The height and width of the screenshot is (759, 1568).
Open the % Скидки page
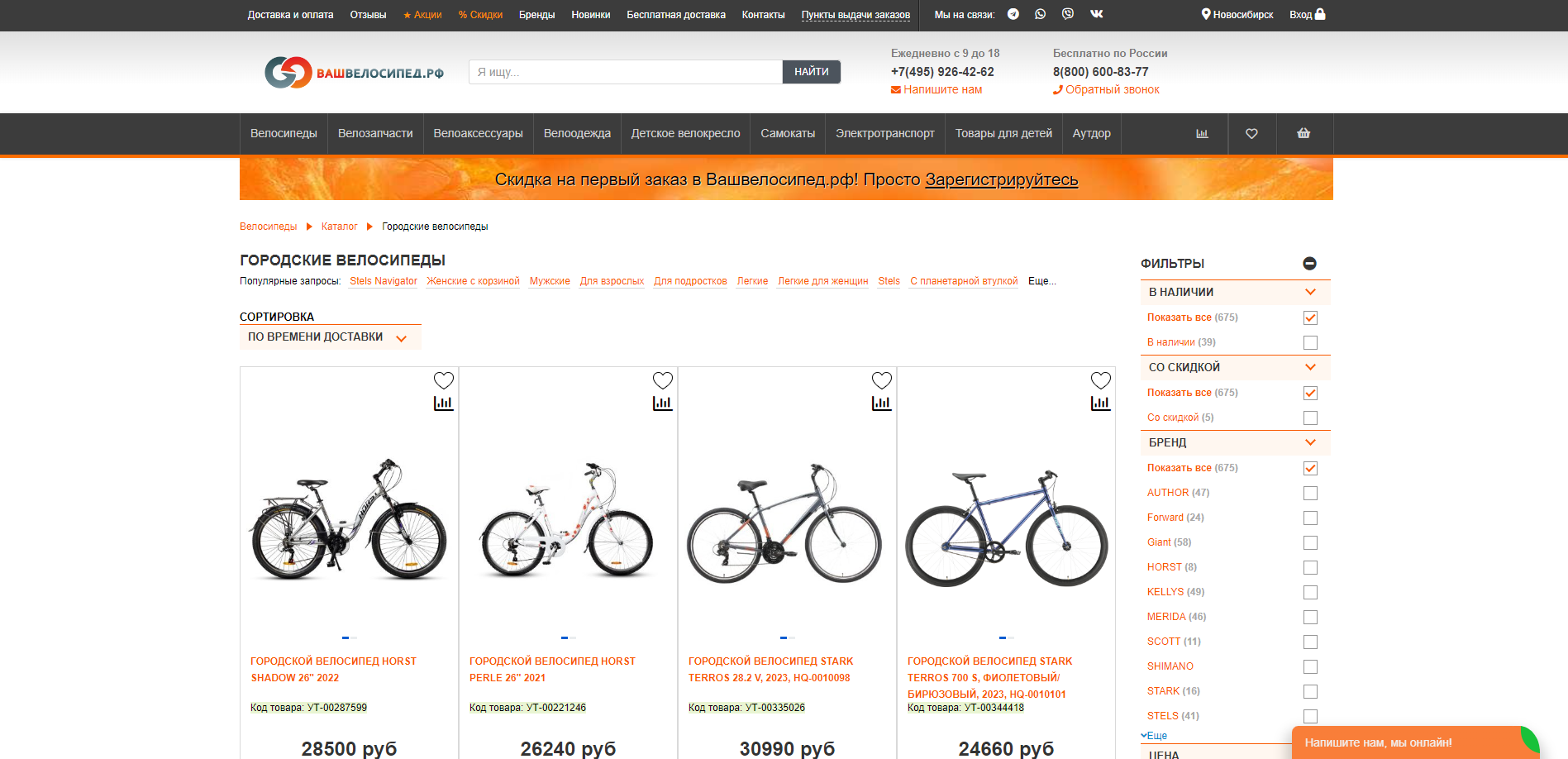point(480,15)
